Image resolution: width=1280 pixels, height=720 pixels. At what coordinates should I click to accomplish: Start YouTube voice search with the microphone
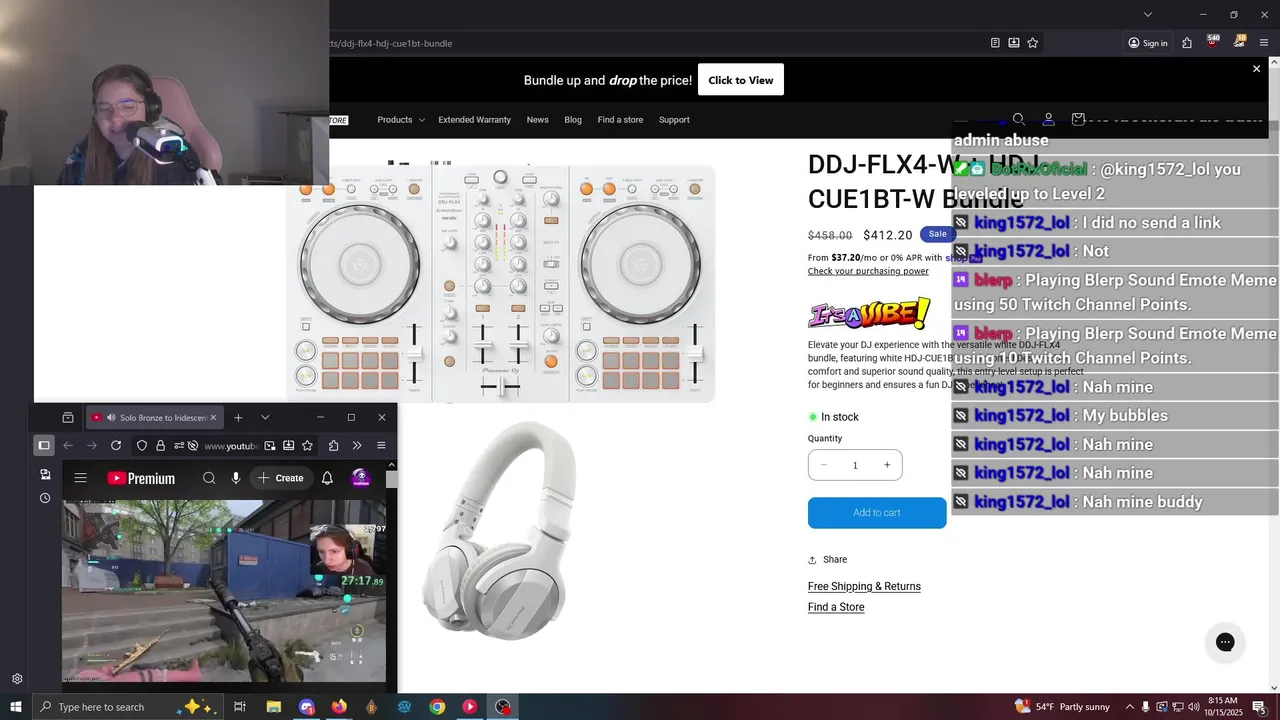(236, 478)
